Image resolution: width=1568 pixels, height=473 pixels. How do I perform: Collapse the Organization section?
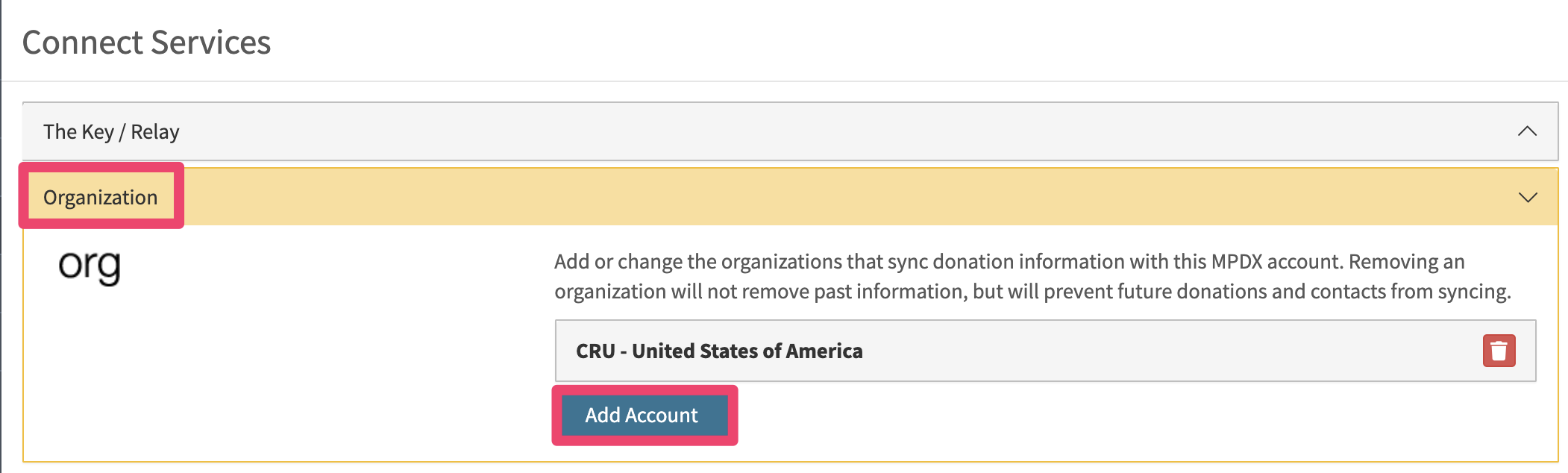pyautogui.click(x=791, y=197)
